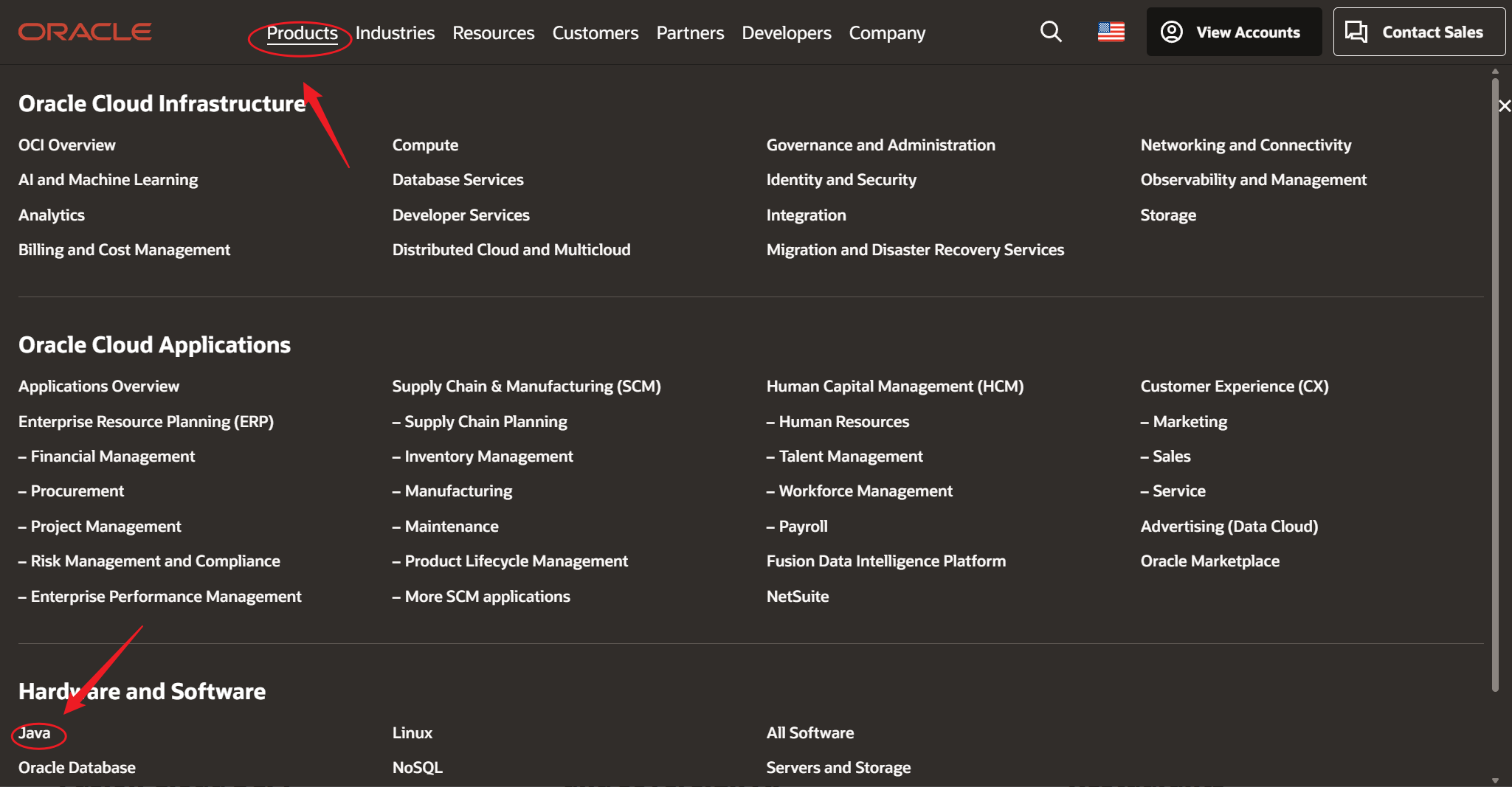The width and height of the screenshot is (1512, 787).
Task: Open the OCI Analytics link
Action: (52, 215)
